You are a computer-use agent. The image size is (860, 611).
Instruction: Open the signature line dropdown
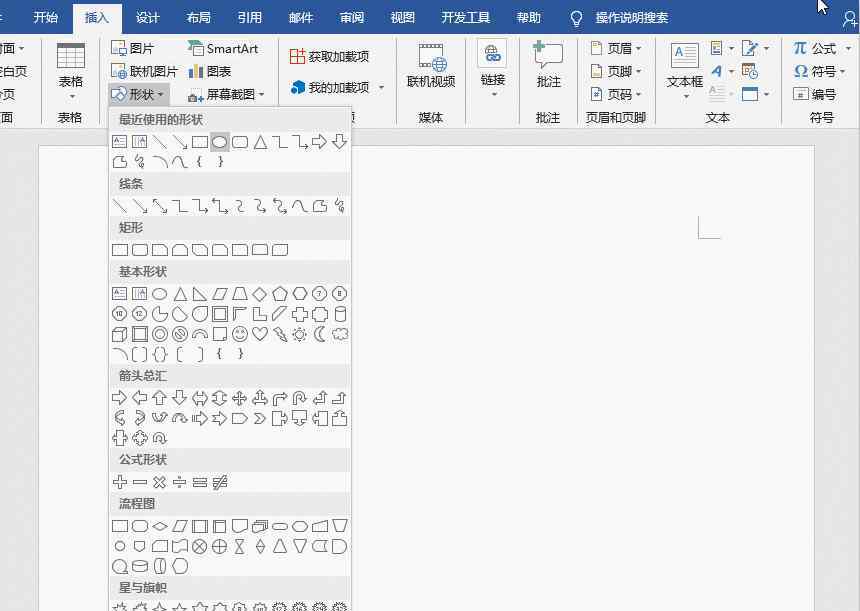point(755,49)
